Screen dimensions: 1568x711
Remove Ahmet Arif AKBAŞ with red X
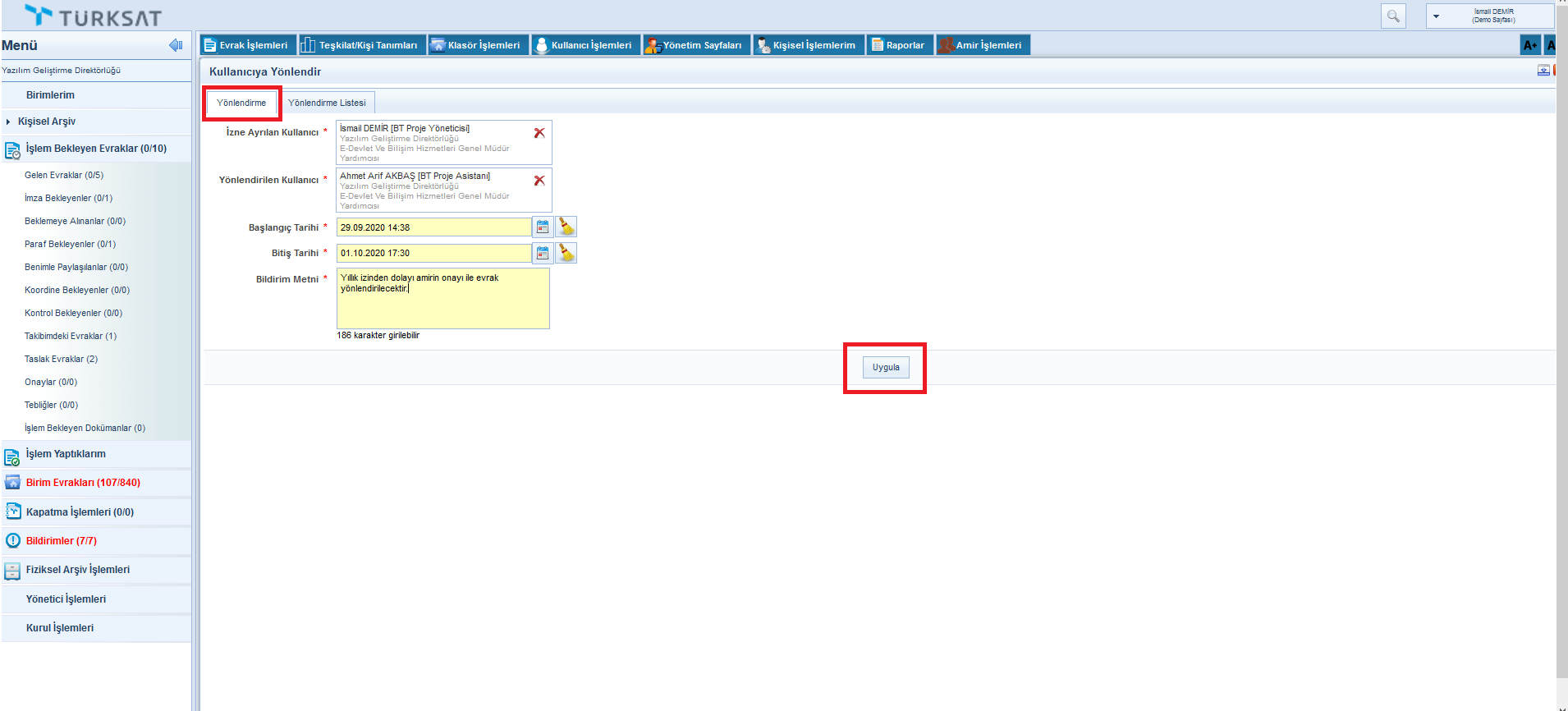pos(539,181)
